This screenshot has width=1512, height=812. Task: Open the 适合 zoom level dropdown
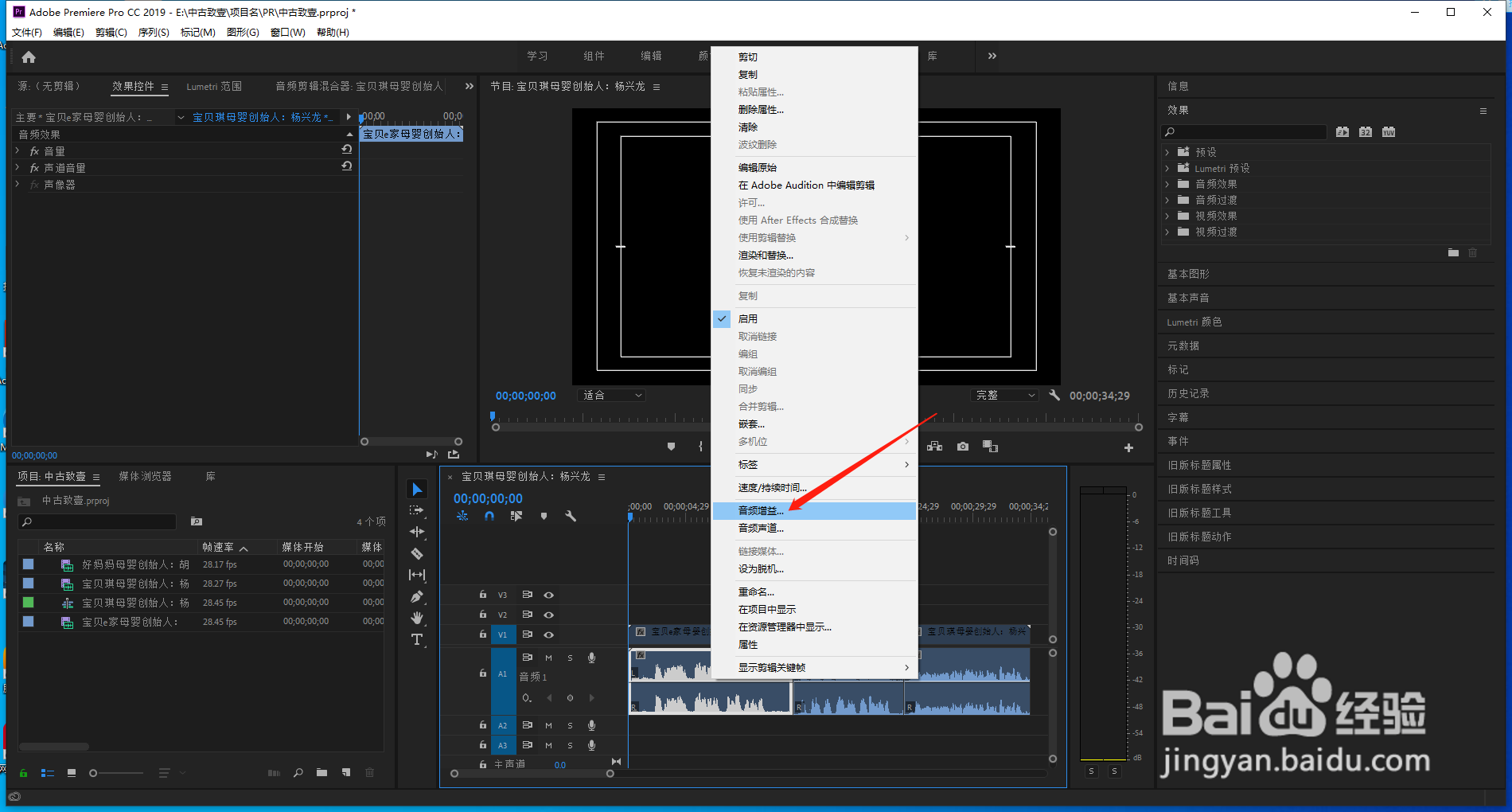611,395
